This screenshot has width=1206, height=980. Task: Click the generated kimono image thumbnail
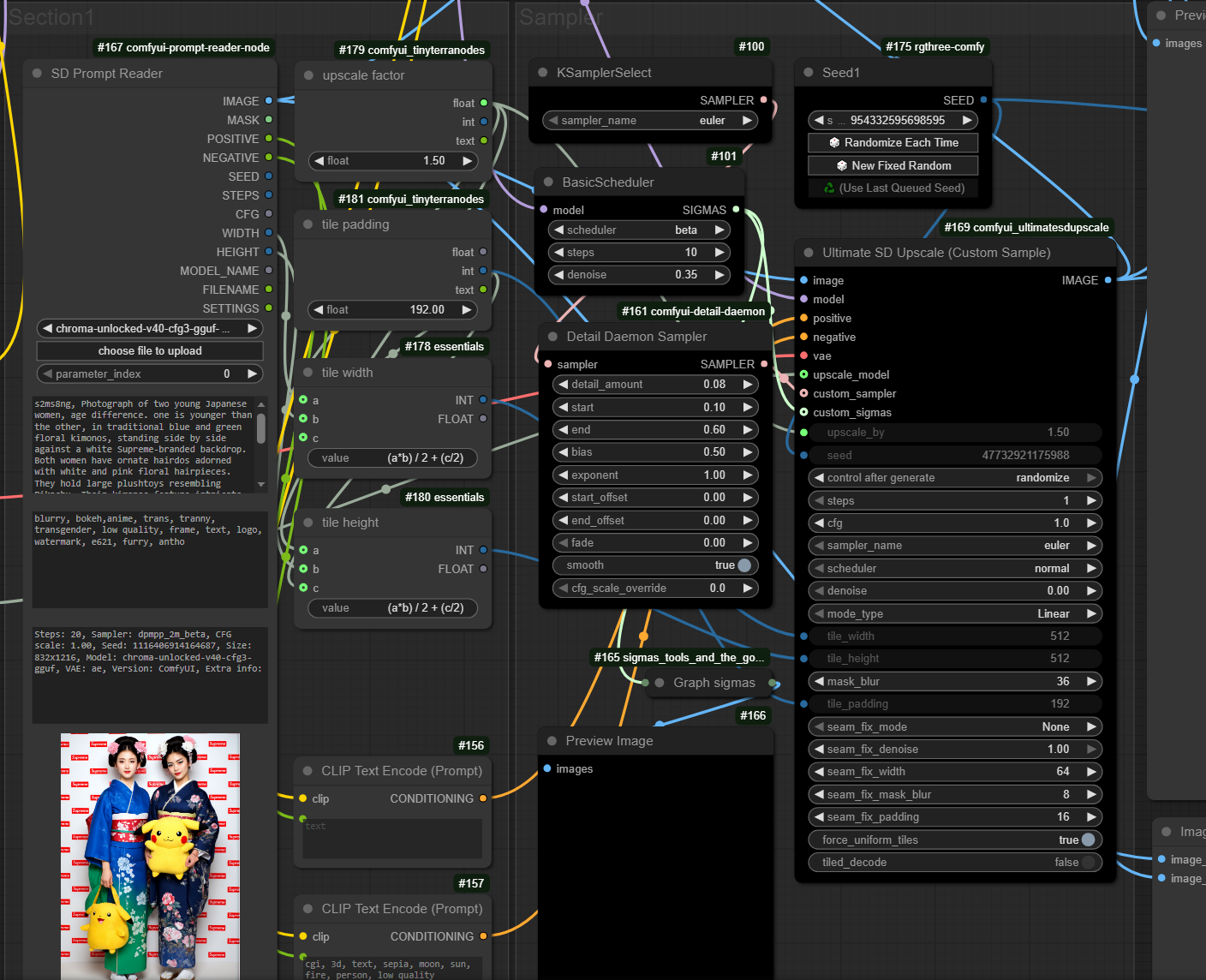(150, 856)
